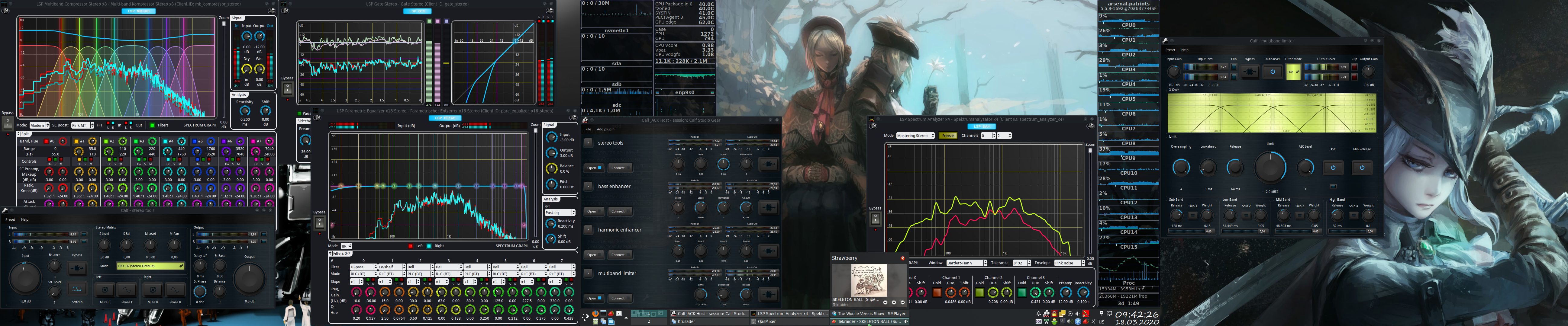The height and width of the screenshot is (326, 1568).
Task: Click the Lookahead knob in multiband limiter
Action: [x=1208, y=167]
